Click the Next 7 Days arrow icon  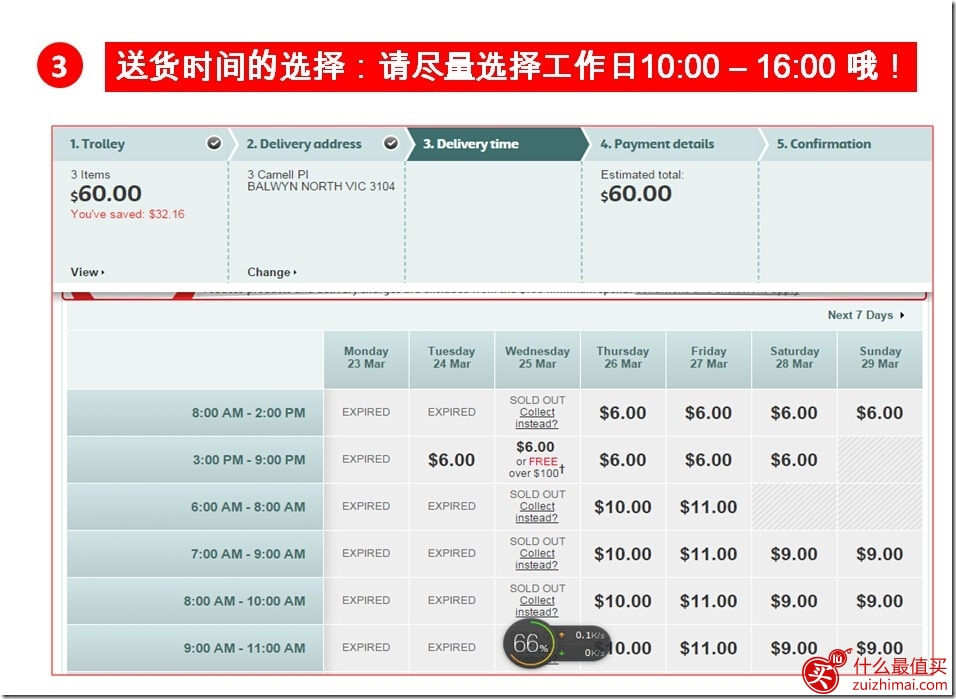tap(902, 315)
